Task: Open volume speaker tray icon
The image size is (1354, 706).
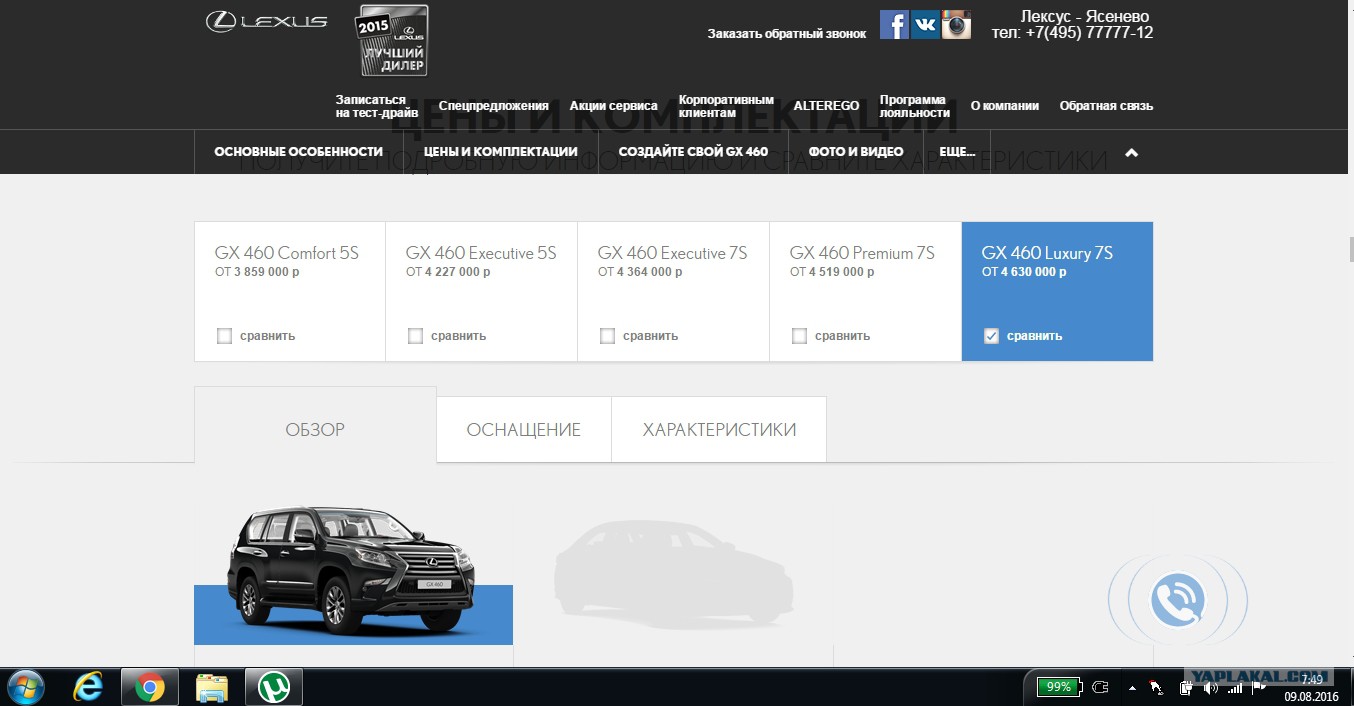Action: pyautogui.click(x=1211, y=688)
